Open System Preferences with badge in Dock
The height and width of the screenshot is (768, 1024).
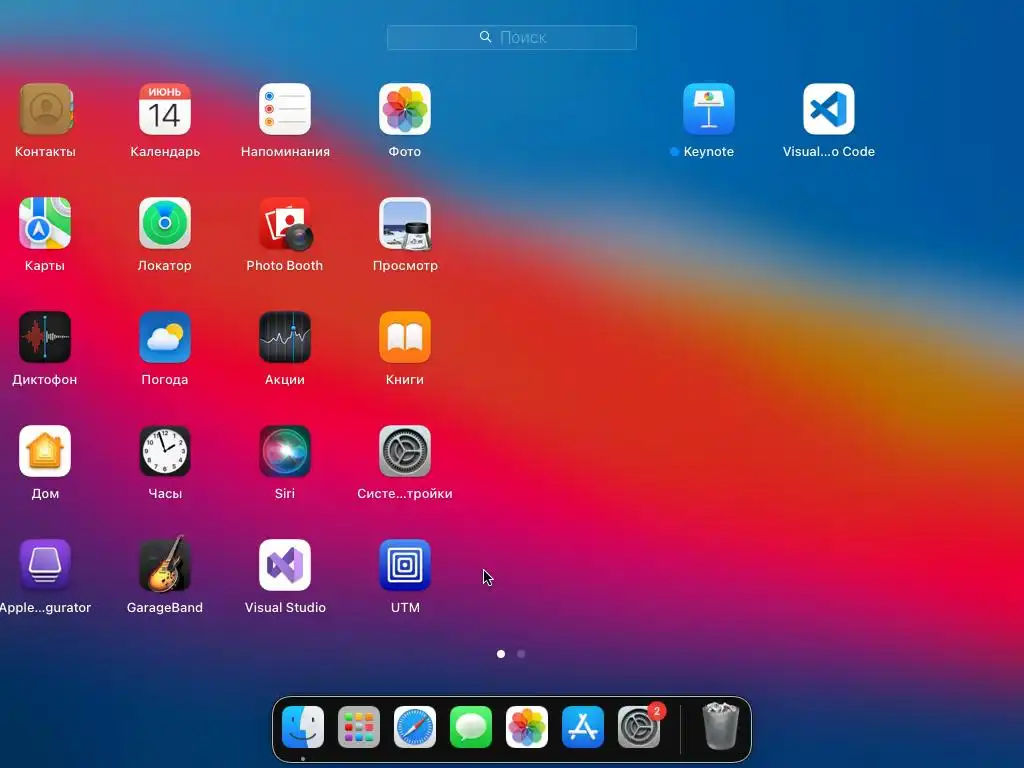tap(639, 727)
